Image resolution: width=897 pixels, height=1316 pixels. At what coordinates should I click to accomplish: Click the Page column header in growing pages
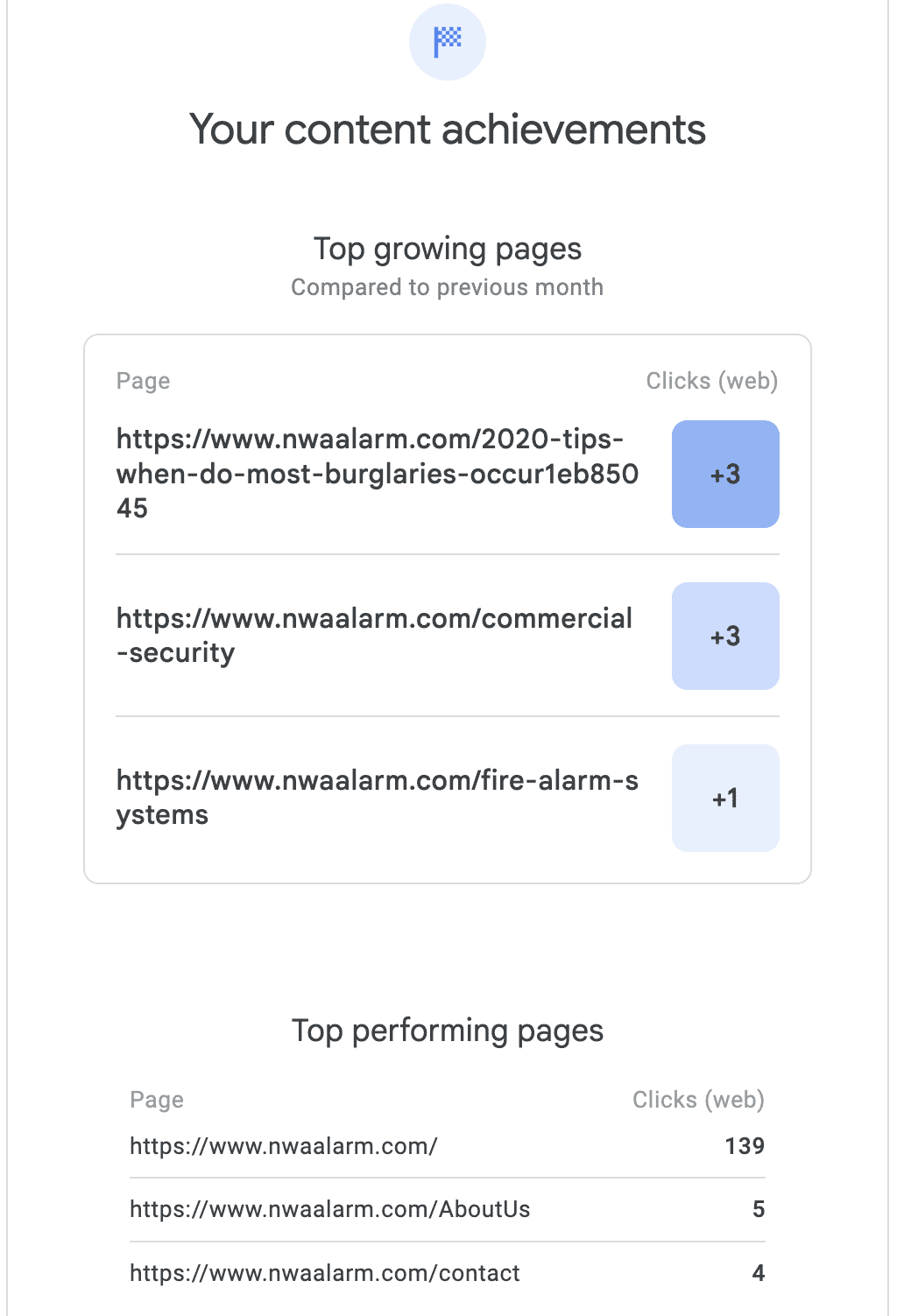coord(143,381)
